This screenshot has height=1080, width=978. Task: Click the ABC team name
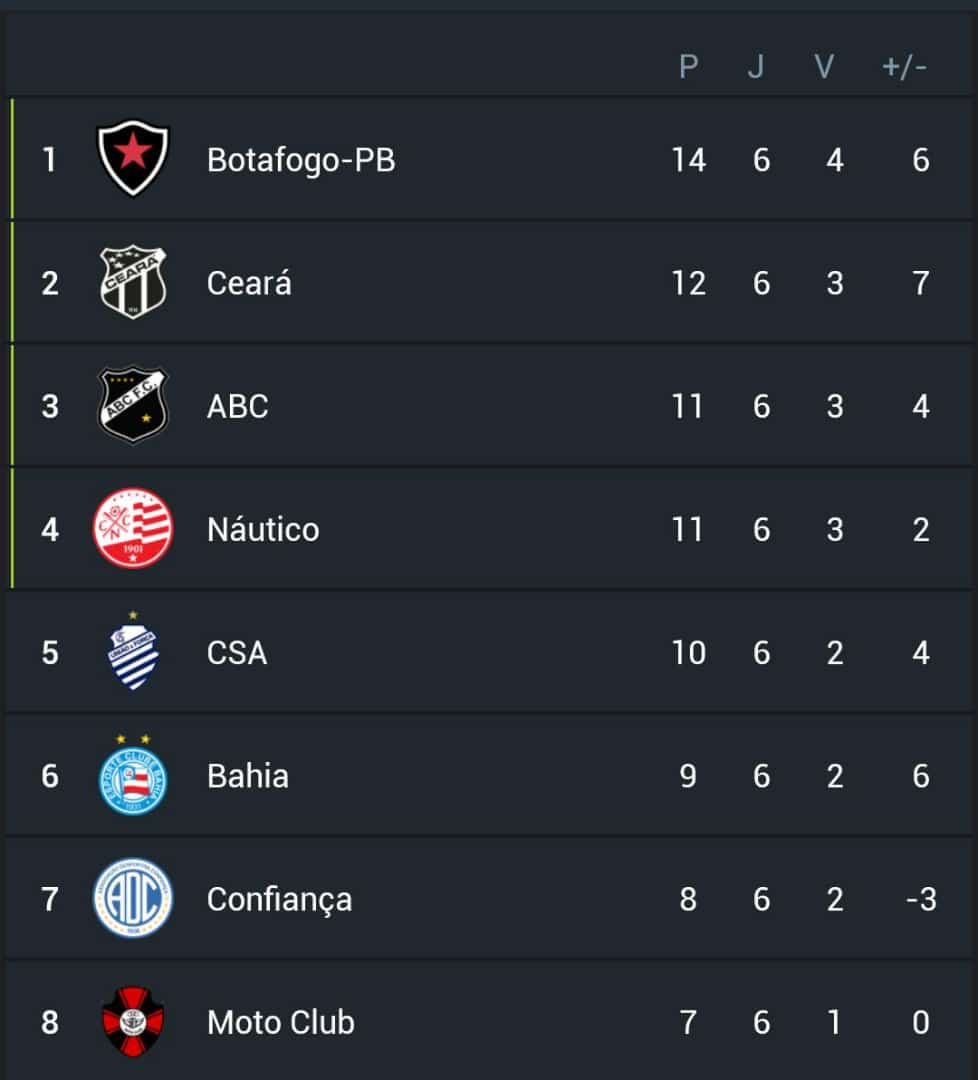point(238,406)
